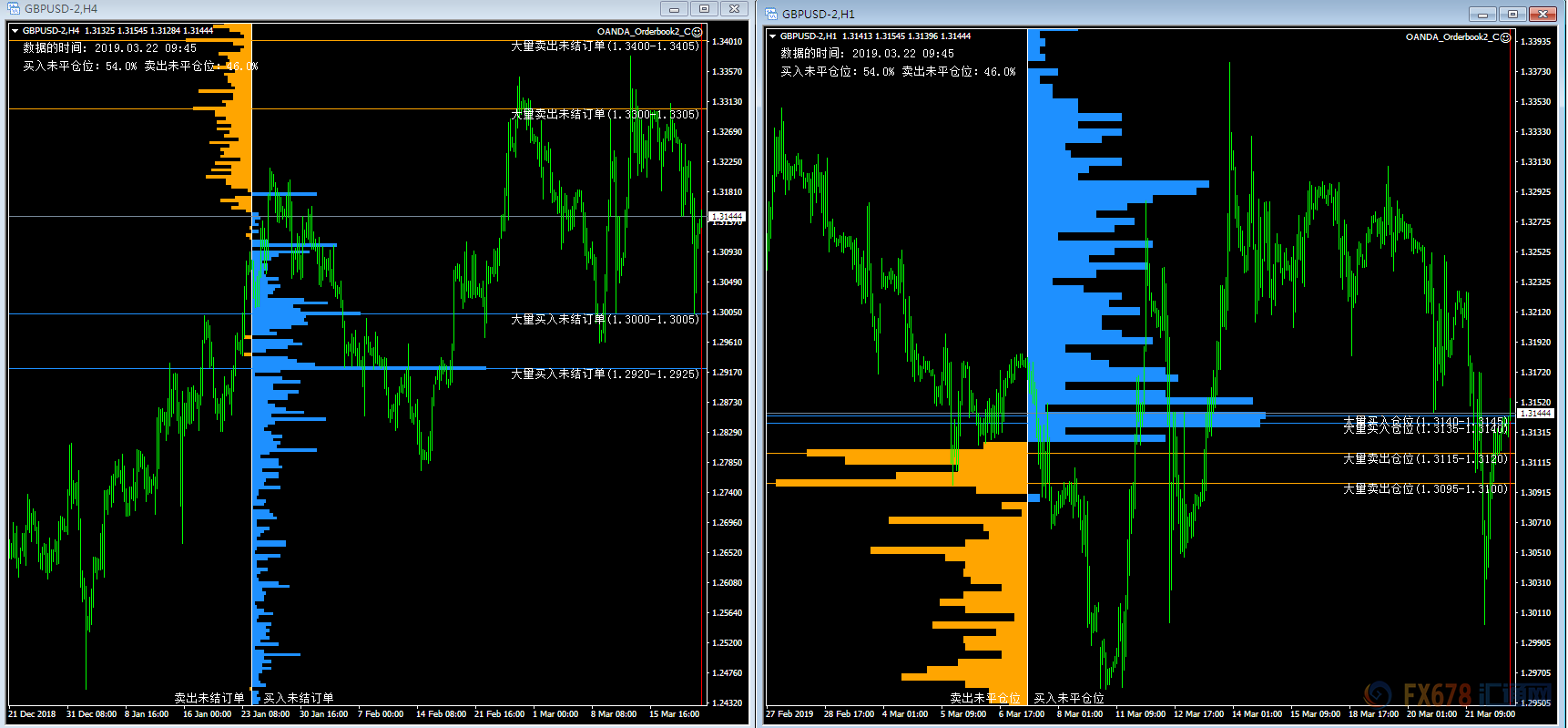Click 1.32120 on H1 price scale

(1535, 312)
